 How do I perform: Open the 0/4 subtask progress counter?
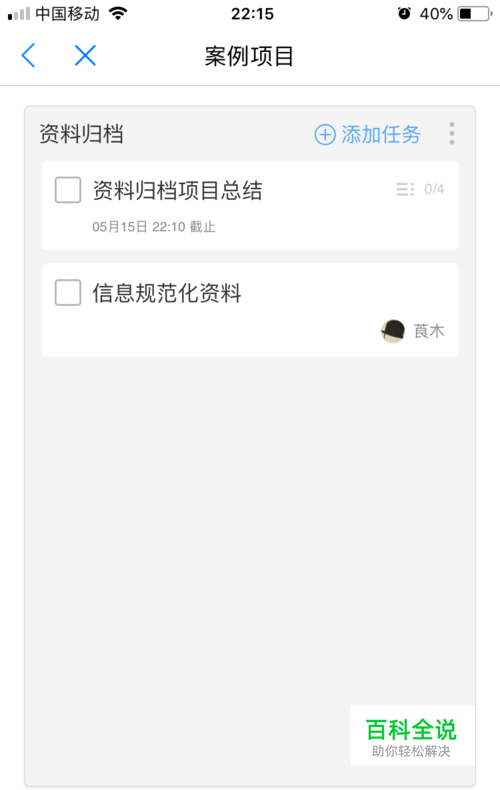pyautogui.click(x=434, y=189)
